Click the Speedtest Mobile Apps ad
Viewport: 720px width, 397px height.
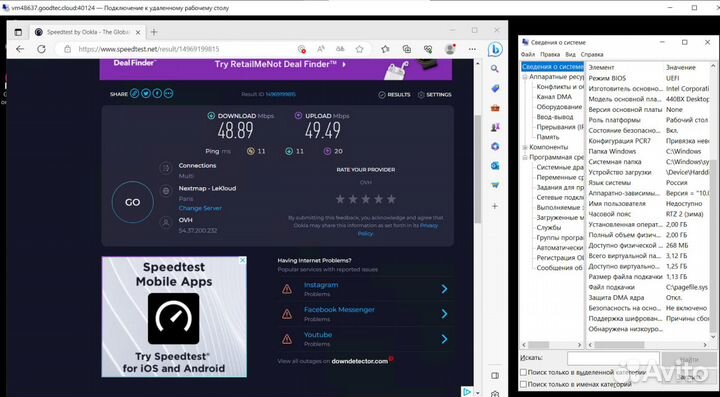pyautogui.click(x=174, y=317)
